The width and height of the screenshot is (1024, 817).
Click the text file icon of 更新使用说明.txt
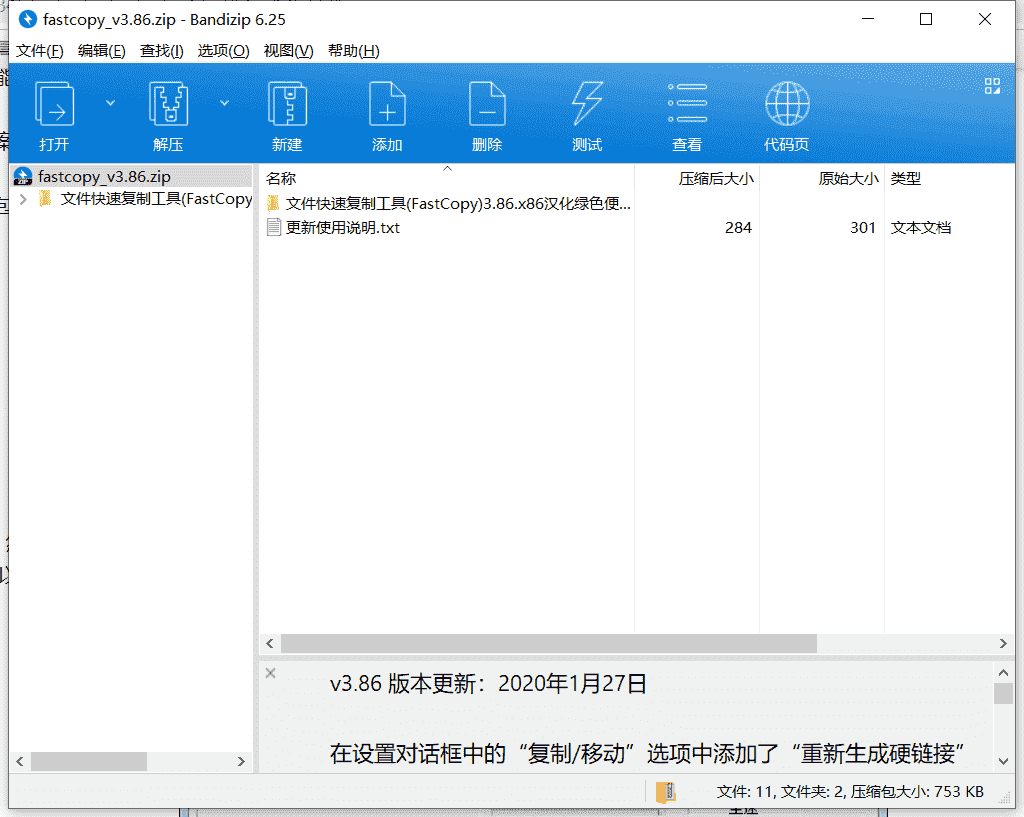pyautogui.click(x=274, y=227)
